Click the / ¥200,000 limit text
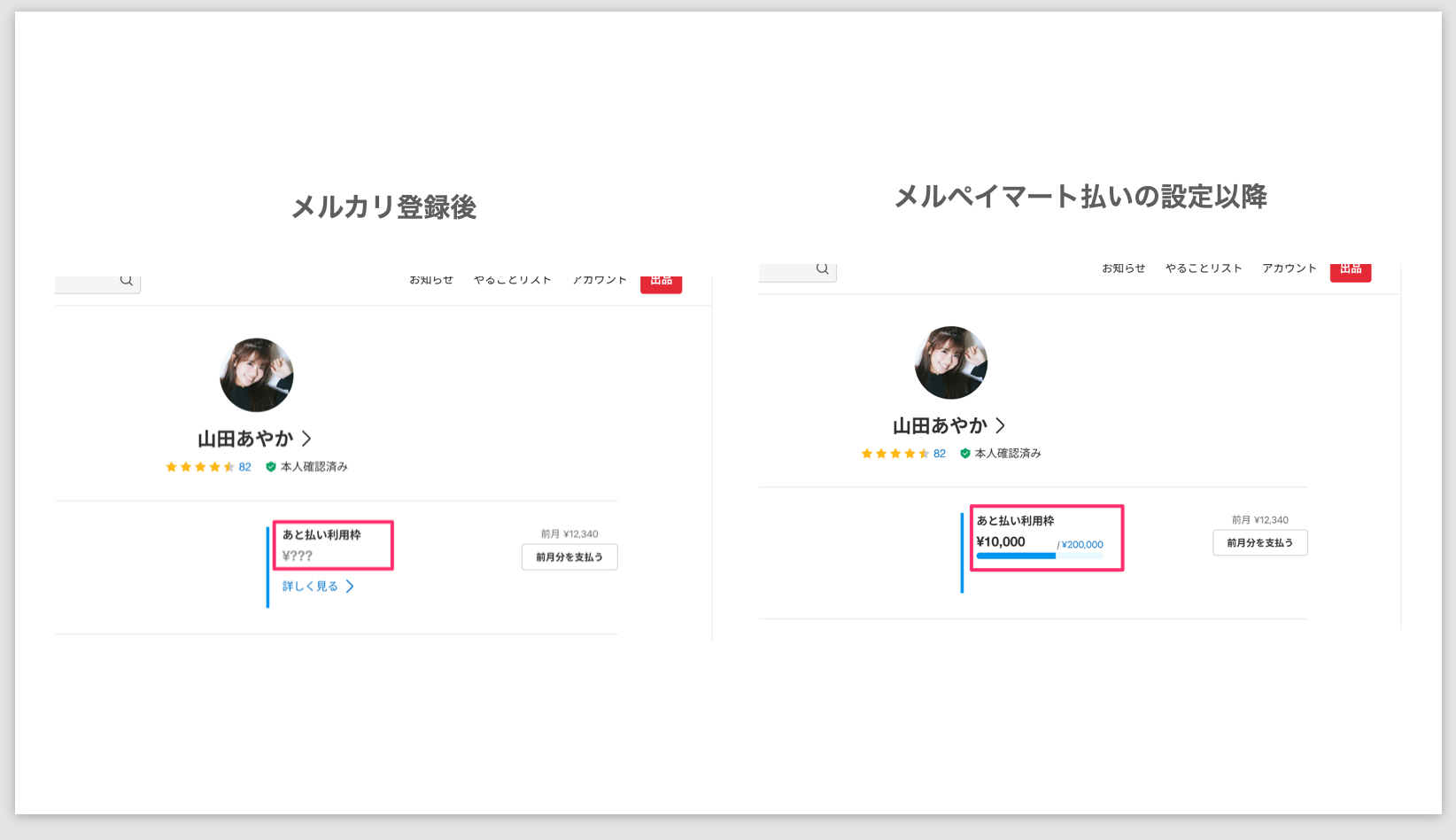The height and width of the screenshot is (840, 1456). tap(1080, 545)
